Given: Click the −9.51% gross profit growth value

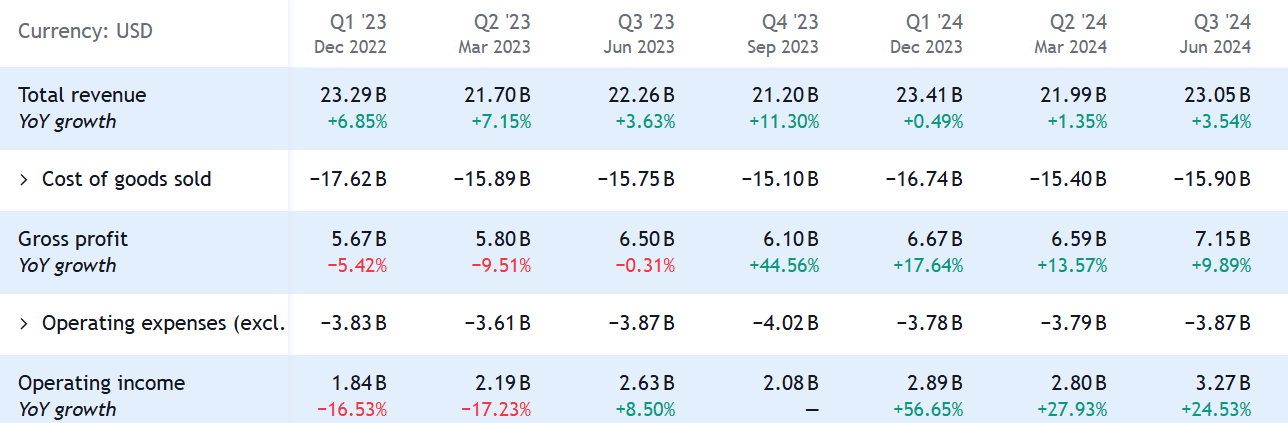Looking at the screenshot, I should coord(495,266).
